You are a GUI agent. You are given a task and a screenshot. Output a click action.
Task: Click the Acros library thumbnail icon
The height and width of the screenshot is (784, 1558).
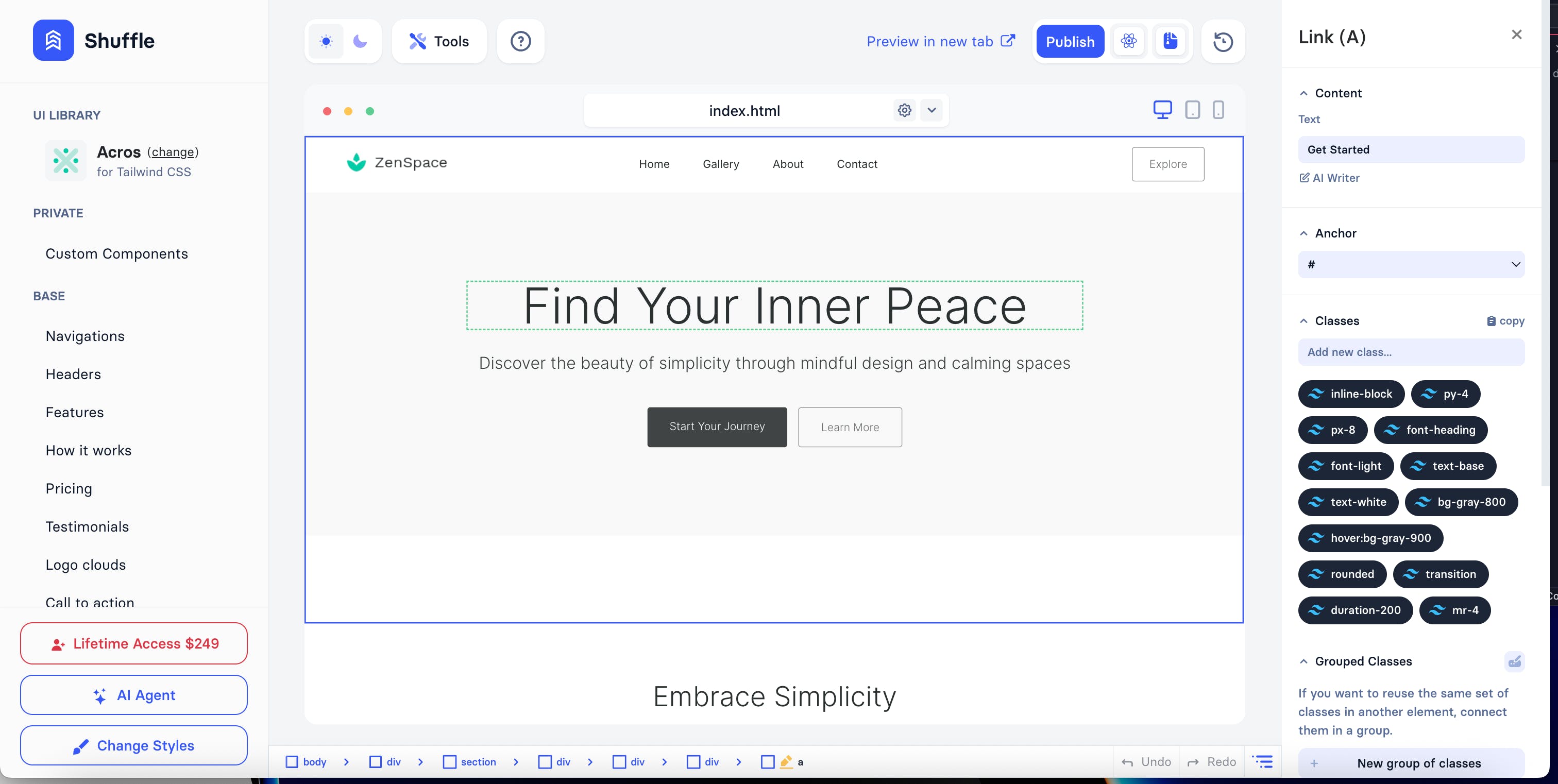(66, 160)
